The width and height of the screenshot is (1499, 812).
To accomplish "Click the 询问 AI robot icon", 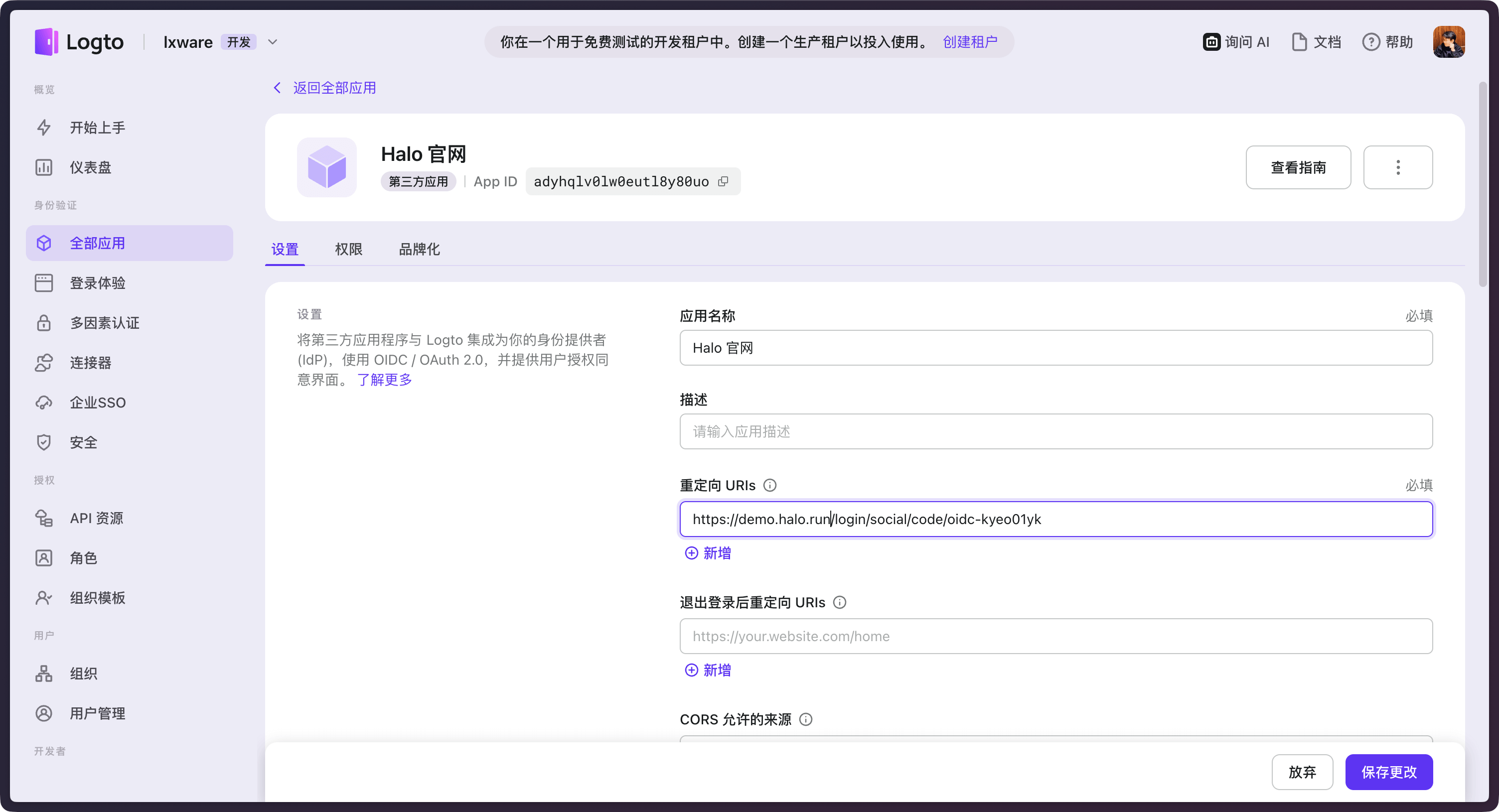I will [x=1211, y=42].
